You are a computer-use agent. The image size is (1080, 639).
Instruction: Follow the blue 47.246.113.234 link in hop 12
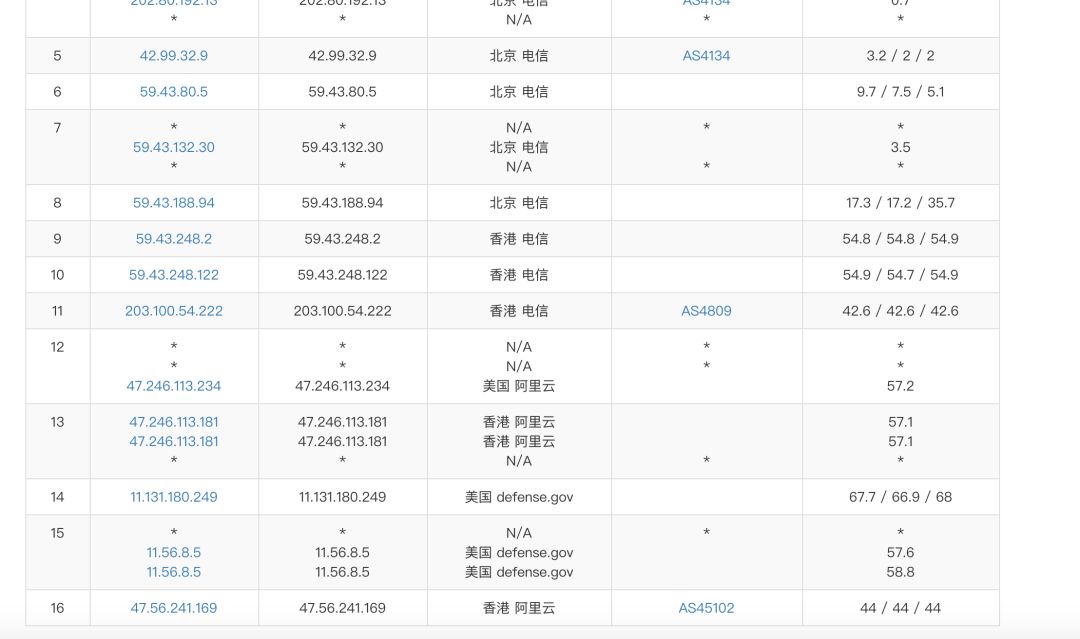[x=174, y=386]
